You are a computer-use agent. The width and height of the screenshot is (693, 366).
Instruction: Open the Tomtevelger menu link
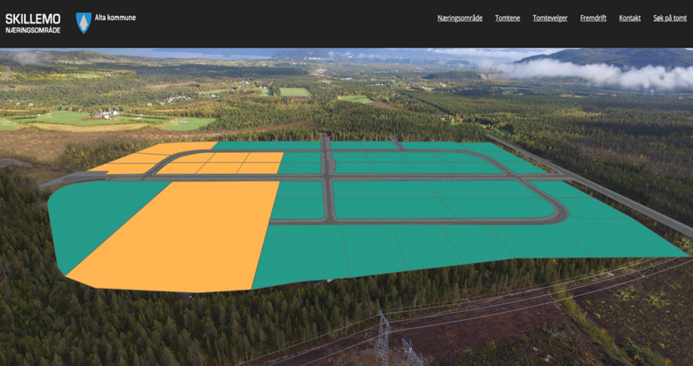pyautogui.click(x=550, y=18)
